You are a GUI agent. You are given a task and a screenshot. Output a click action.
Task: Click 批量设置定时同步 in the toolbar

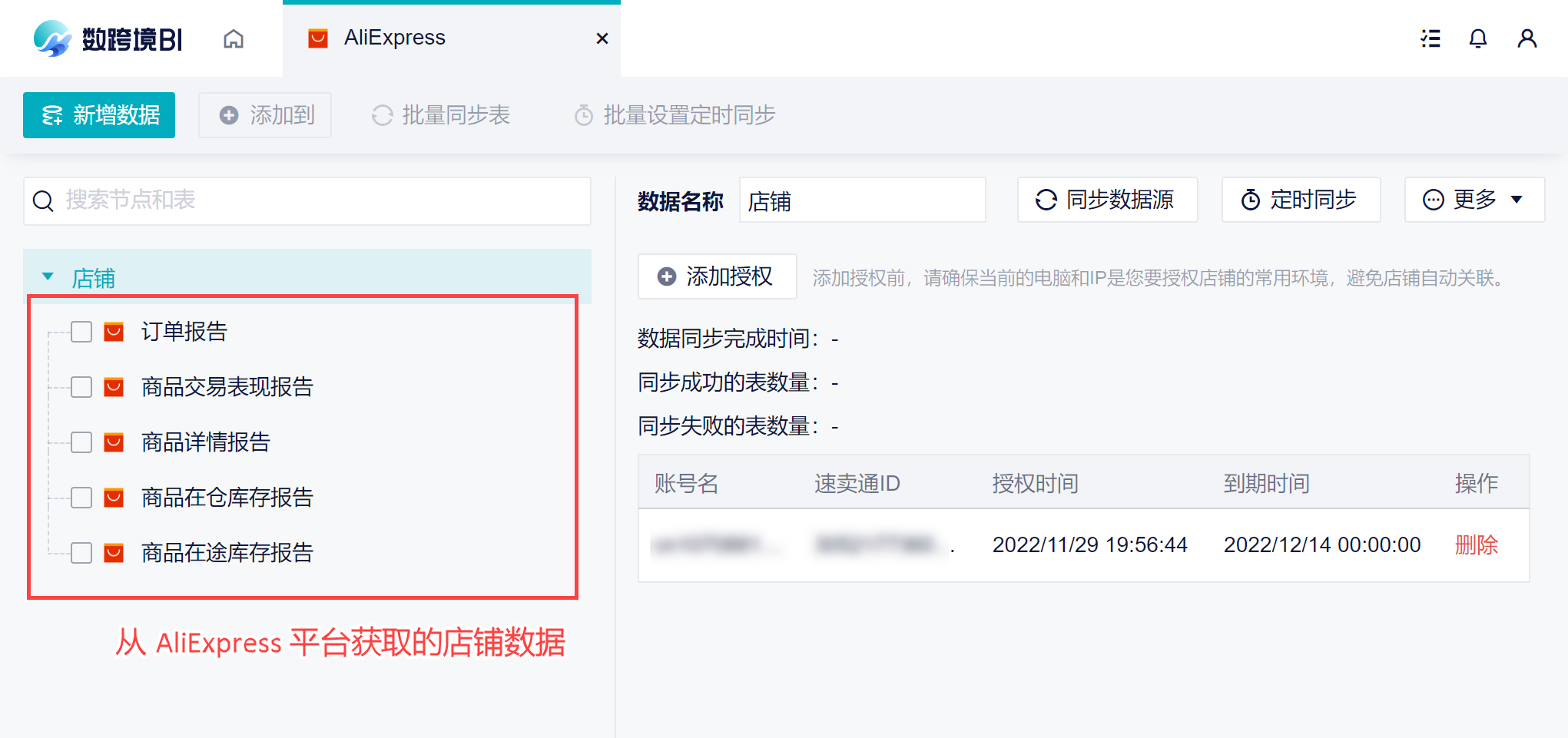click(675, 115)
